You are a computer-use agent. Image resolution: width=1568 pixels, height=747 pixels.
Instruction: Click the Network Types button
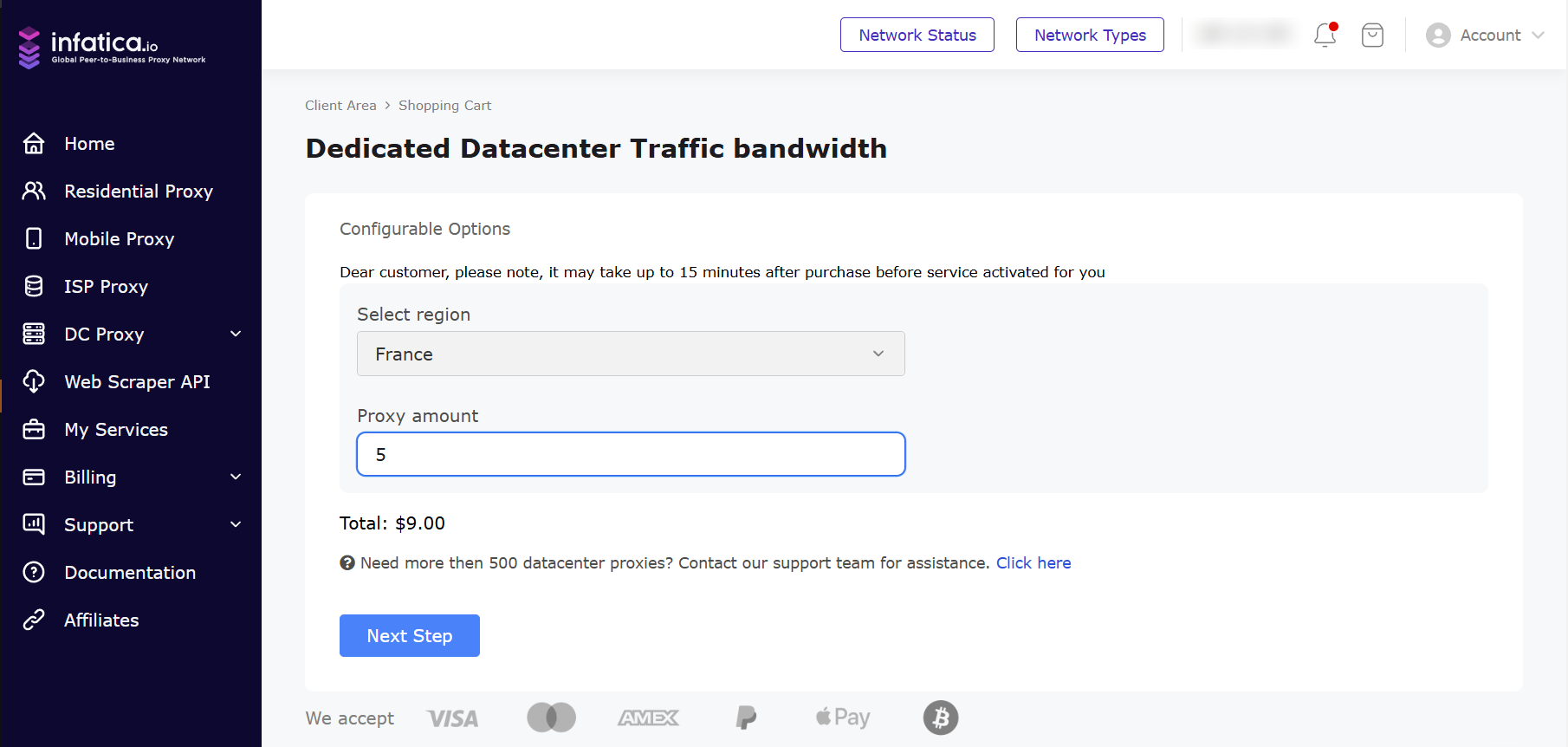1090,35
